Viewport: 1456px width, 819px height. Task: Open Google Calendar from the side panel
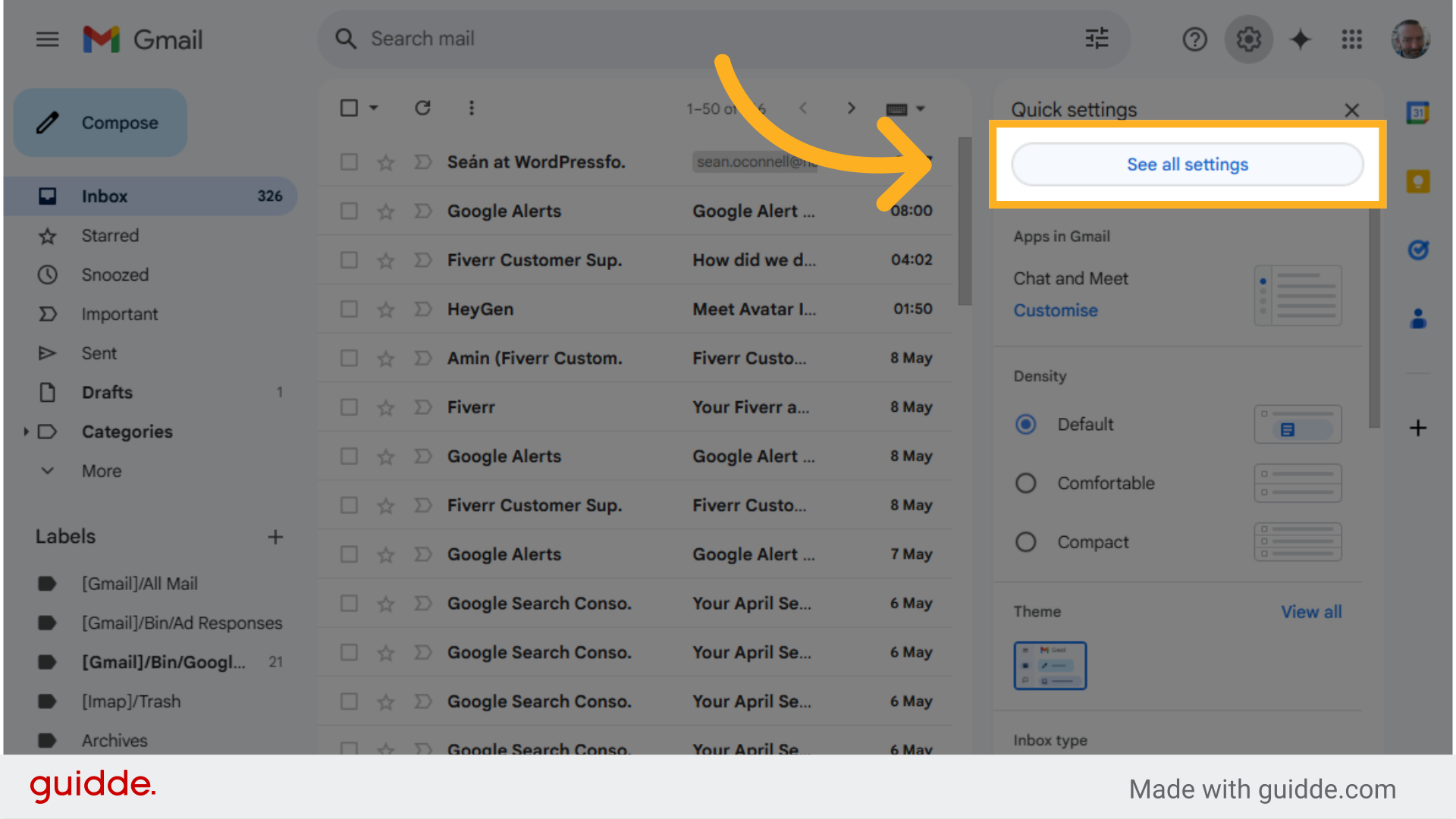click(x=1417, y=112)
